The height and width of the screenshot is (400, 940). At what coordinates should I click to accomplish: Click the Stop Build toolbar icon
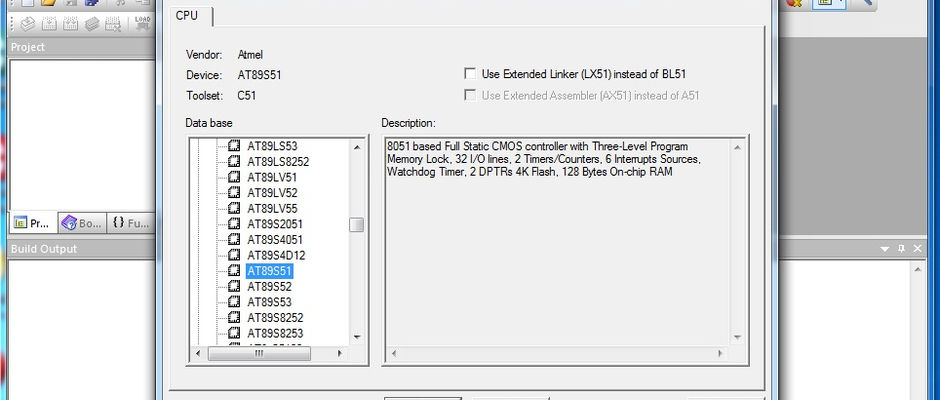113,24
